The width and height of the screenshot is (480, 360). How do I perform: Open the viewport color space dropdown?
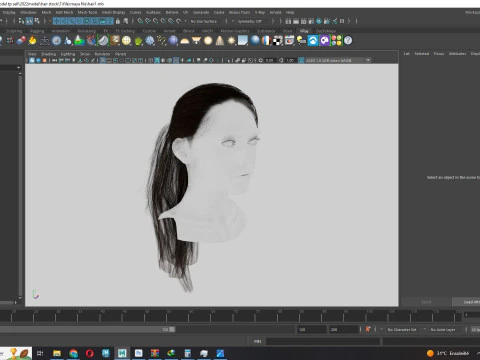(338, 60)
